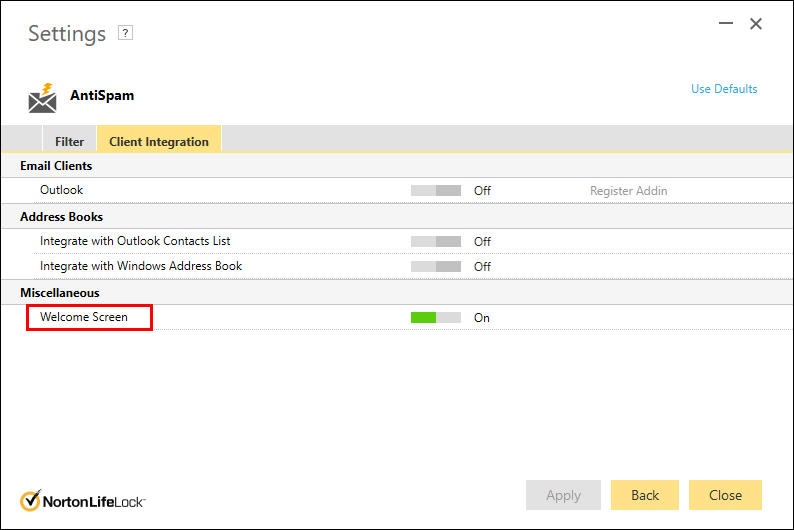Click the Welcome Screen label
The height and width of the screenshot is (530, 794).
click(84, 317)
